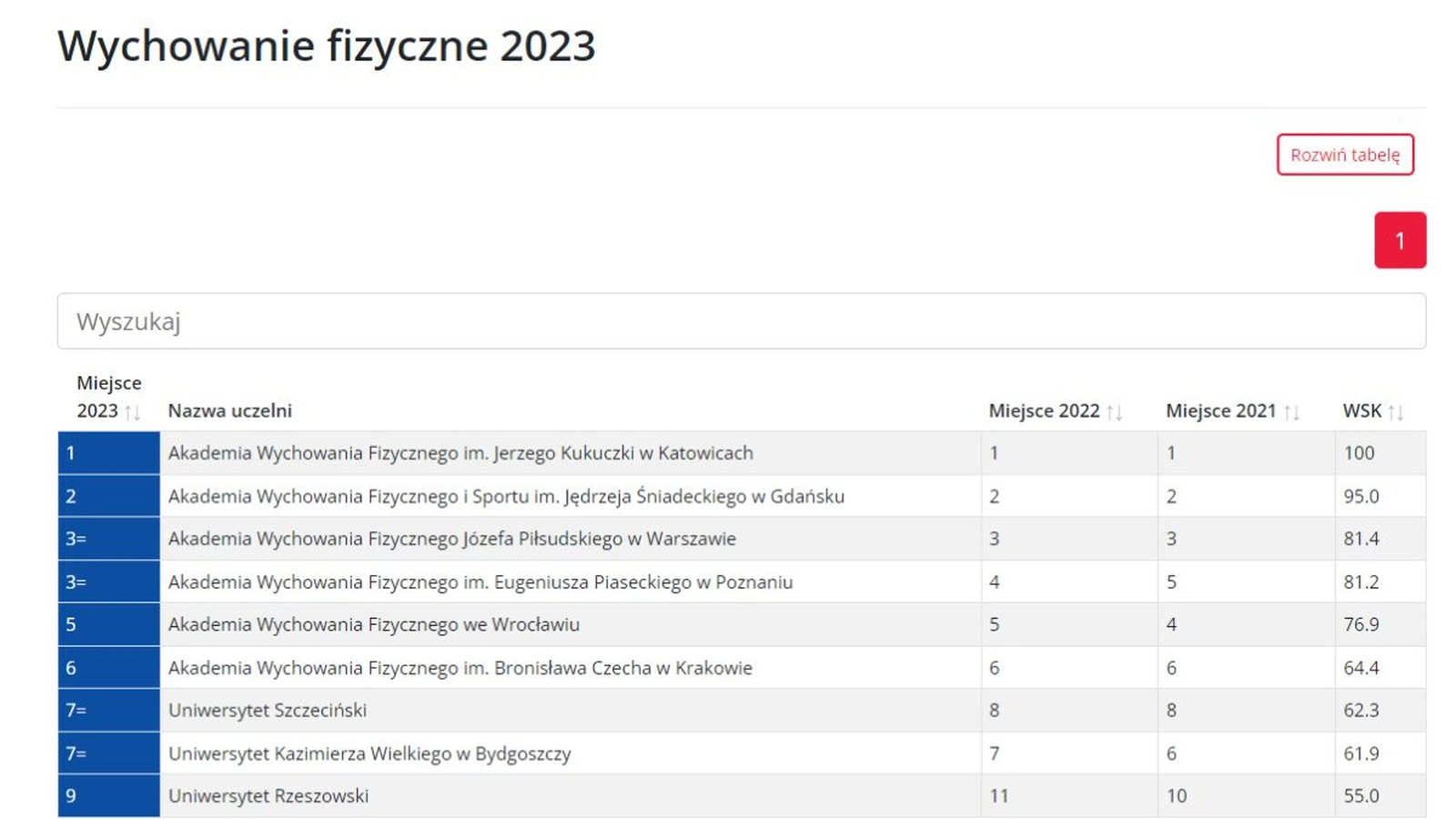Click the Rozwiń tabelę button
Screen dimensions: 1456x819
coord(1345,155)
